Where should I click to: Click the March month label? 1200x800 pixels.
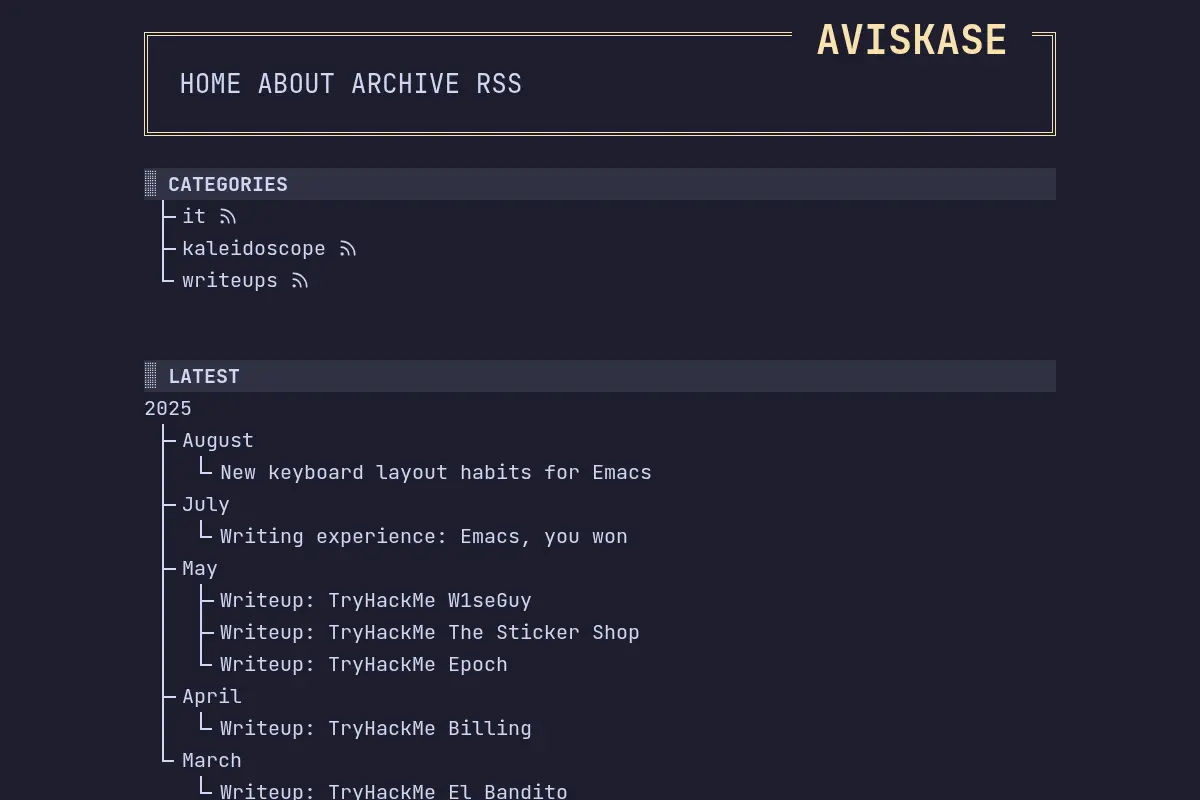[x=212, y=760]
